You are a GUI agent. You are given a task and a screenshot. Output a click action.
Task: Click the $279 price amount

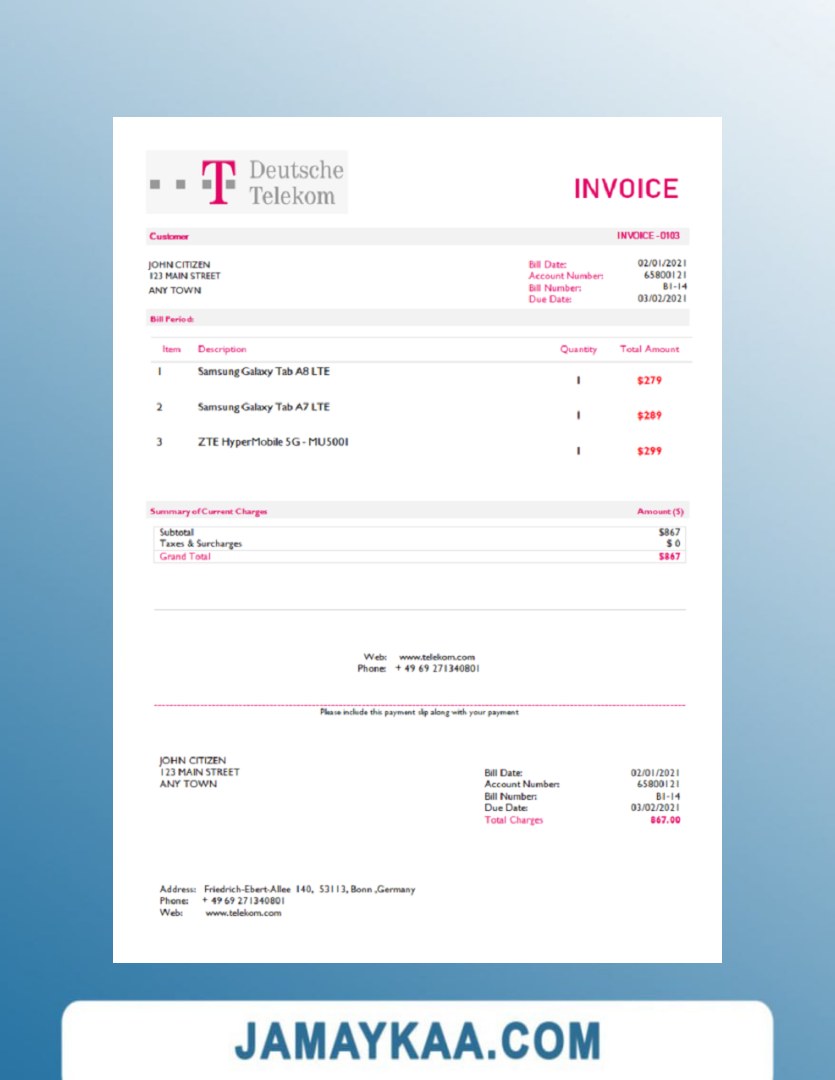(x=649, y=381)
